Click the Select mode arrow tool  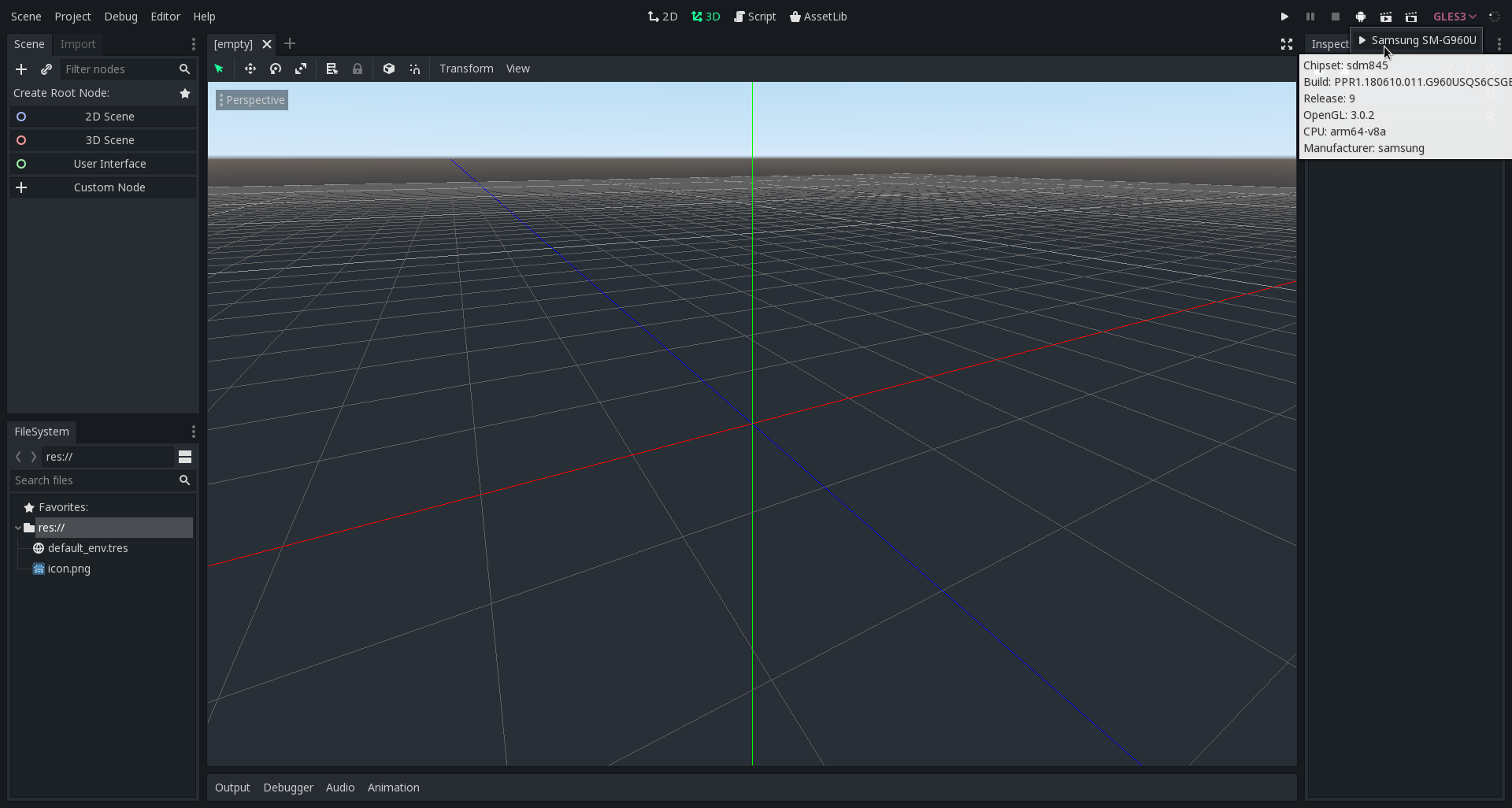(219, 69)
